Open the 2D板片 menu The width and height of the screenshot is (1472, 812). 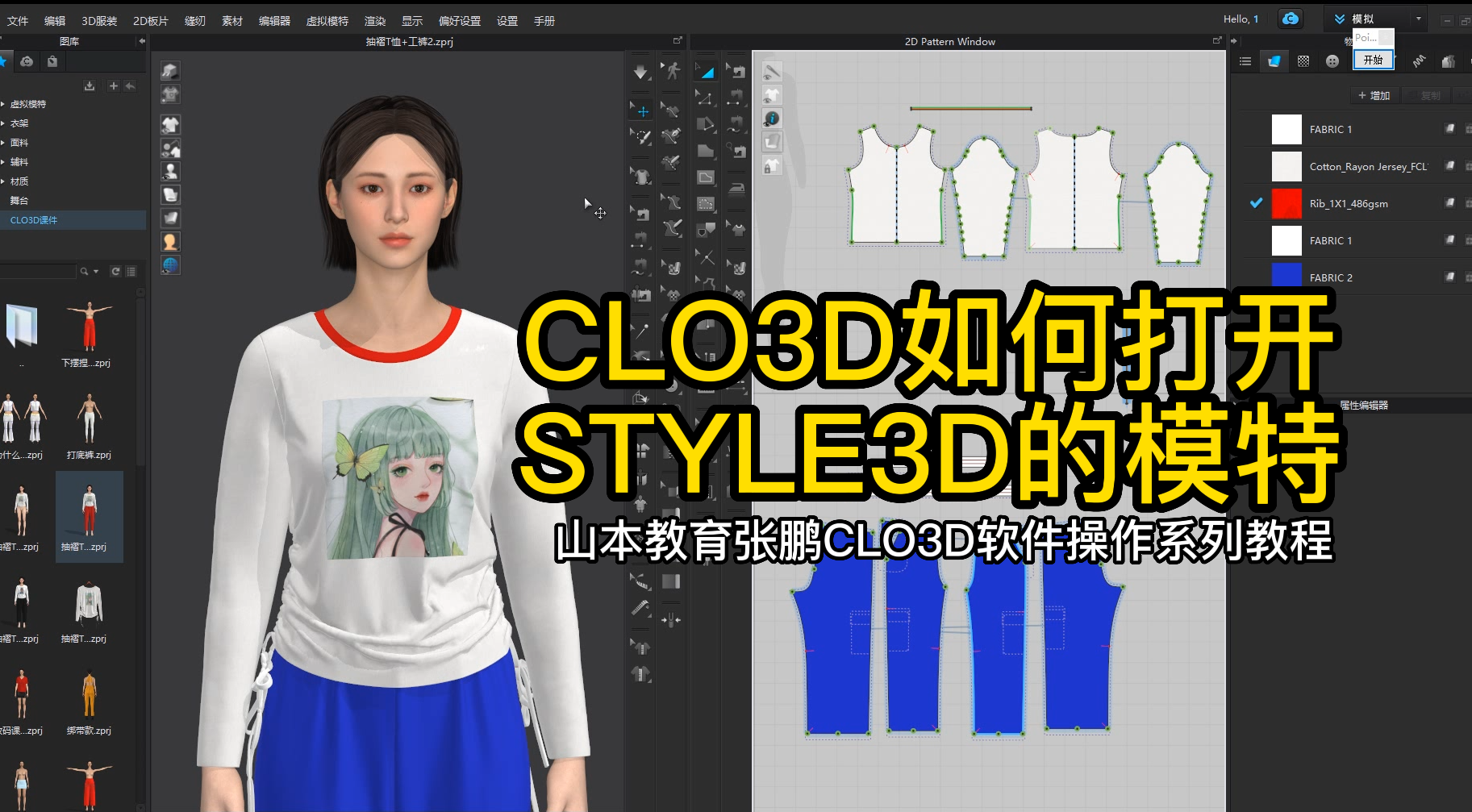coord(151,21)
